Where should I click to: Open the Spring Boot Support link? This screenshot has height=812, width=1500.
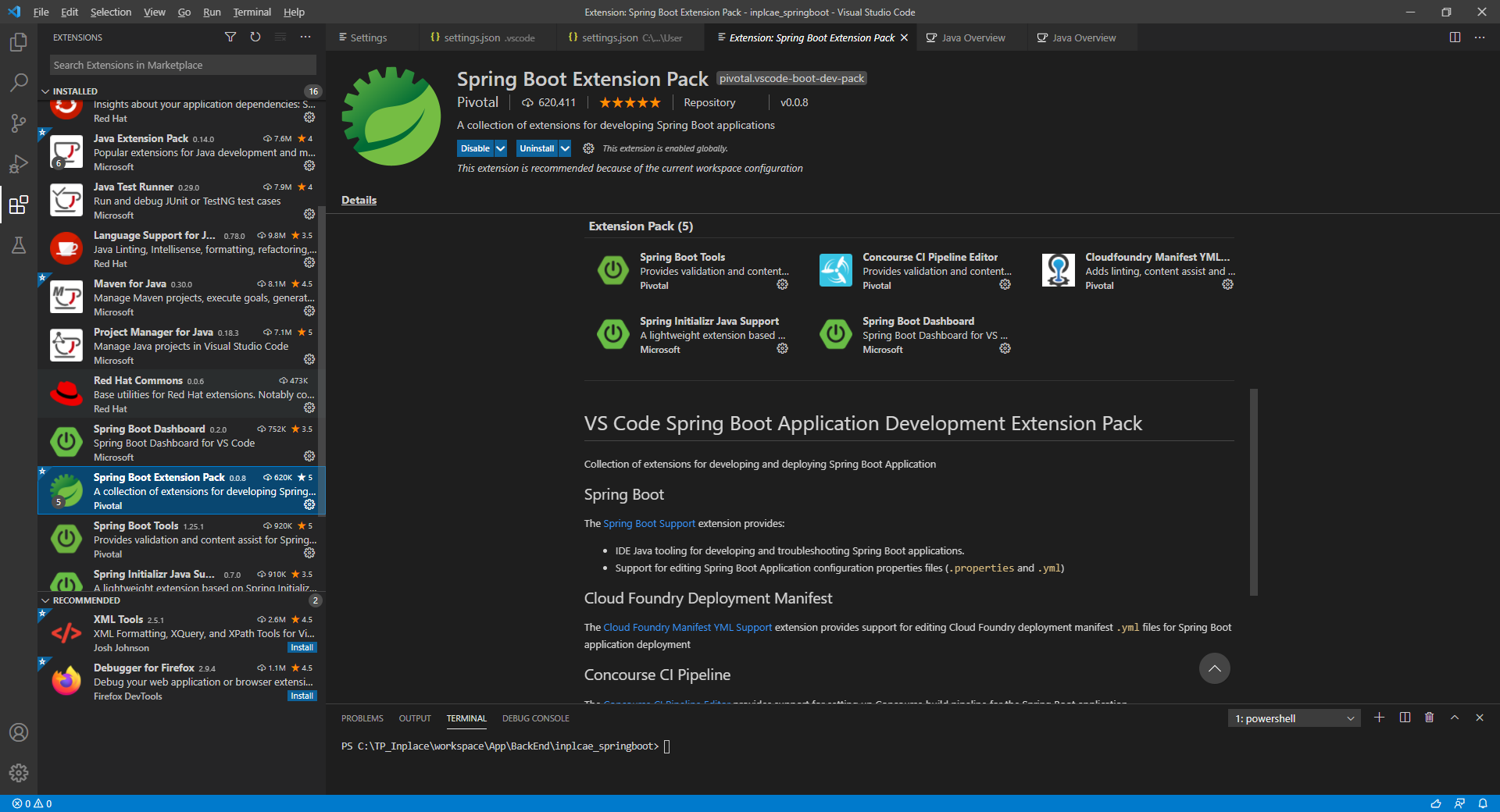[649, 524]
